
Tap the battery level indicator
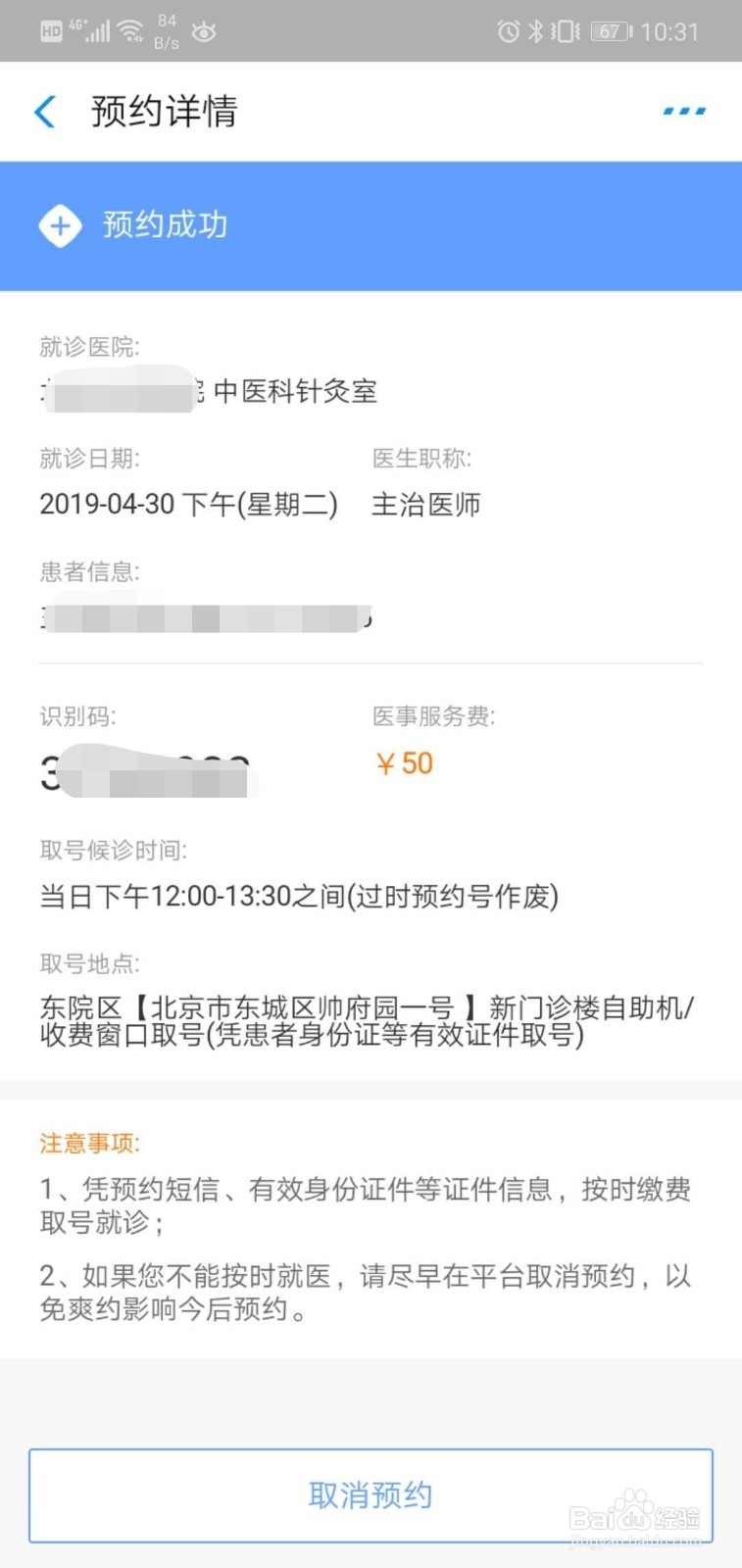coord(612,31)
